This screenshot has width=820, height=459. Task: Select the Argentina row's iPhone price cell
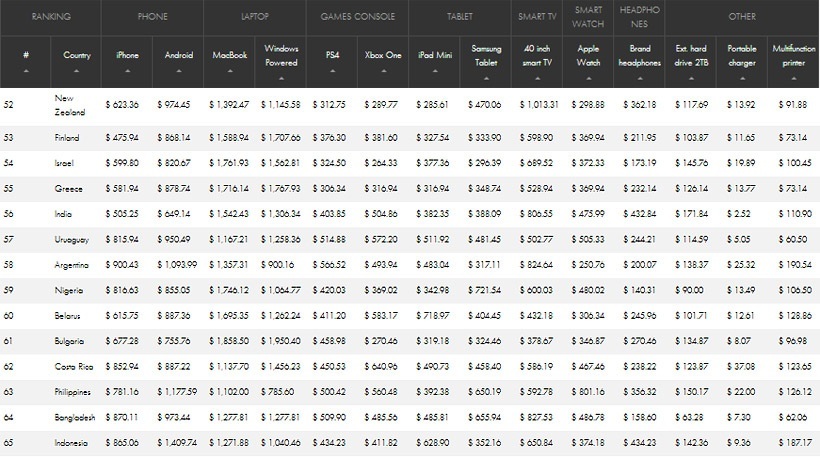pos(127,265)
